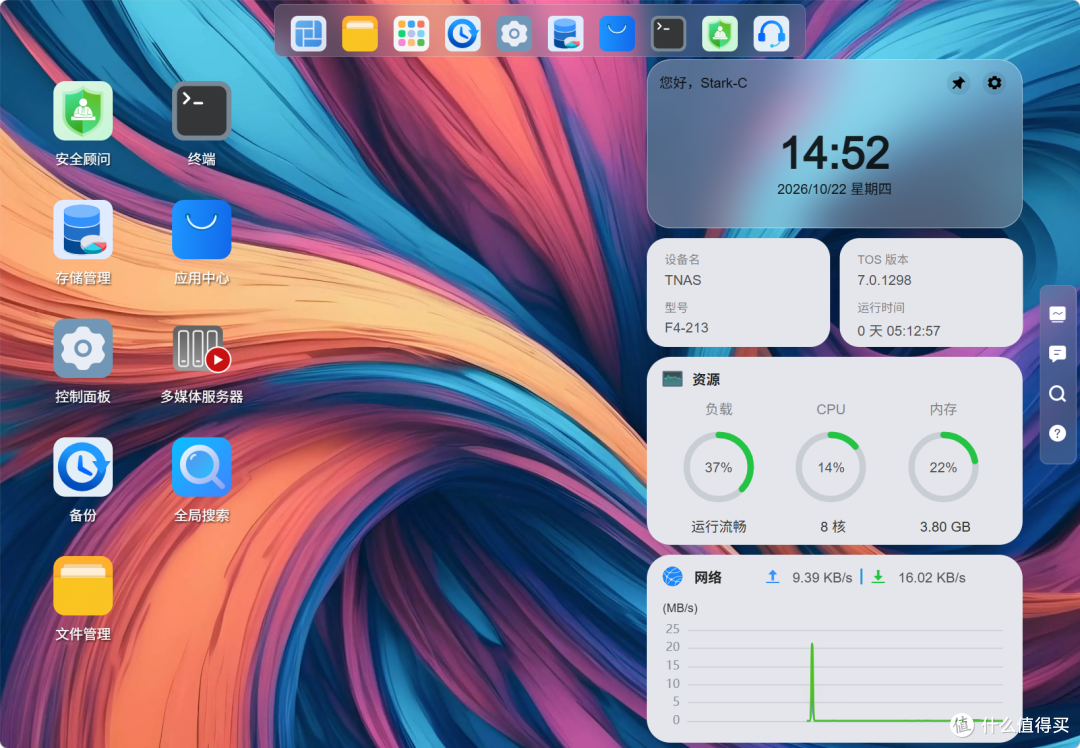Toggle the pin on the clock widget

pos(958,83)
